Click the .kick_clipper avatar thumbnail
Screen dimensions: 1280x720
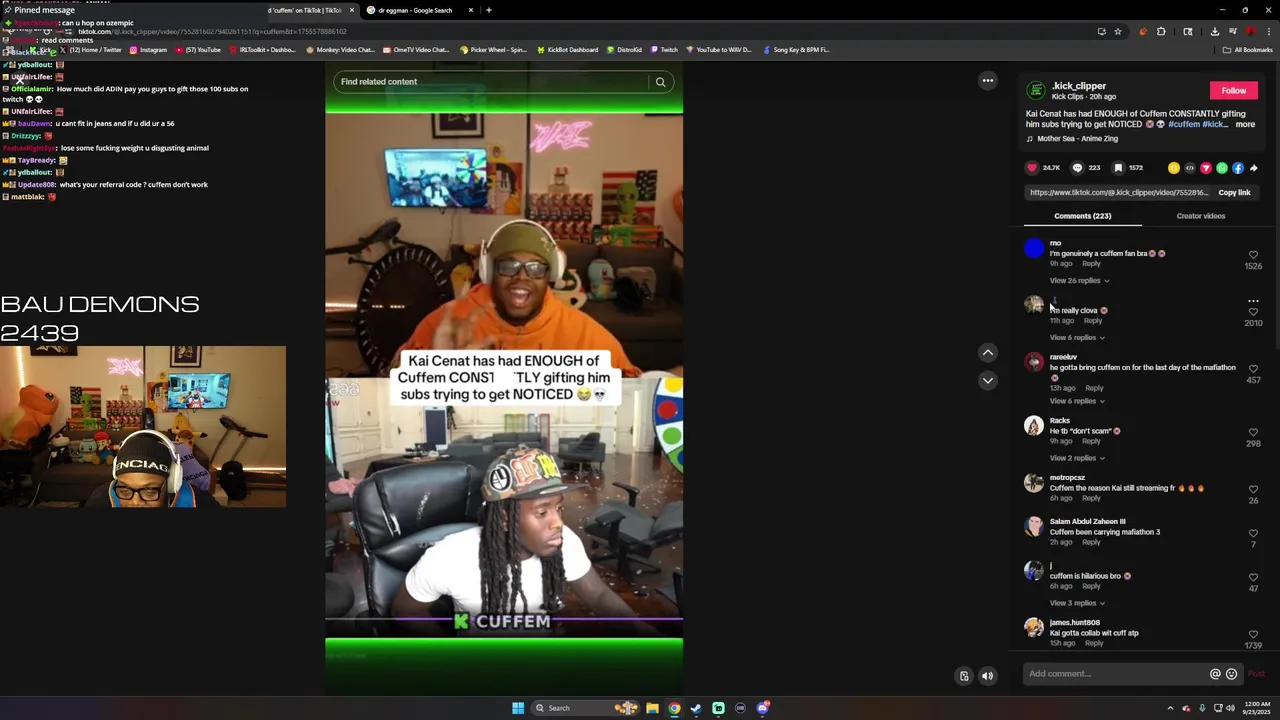pyautogui.click(x=1036, y=91)
